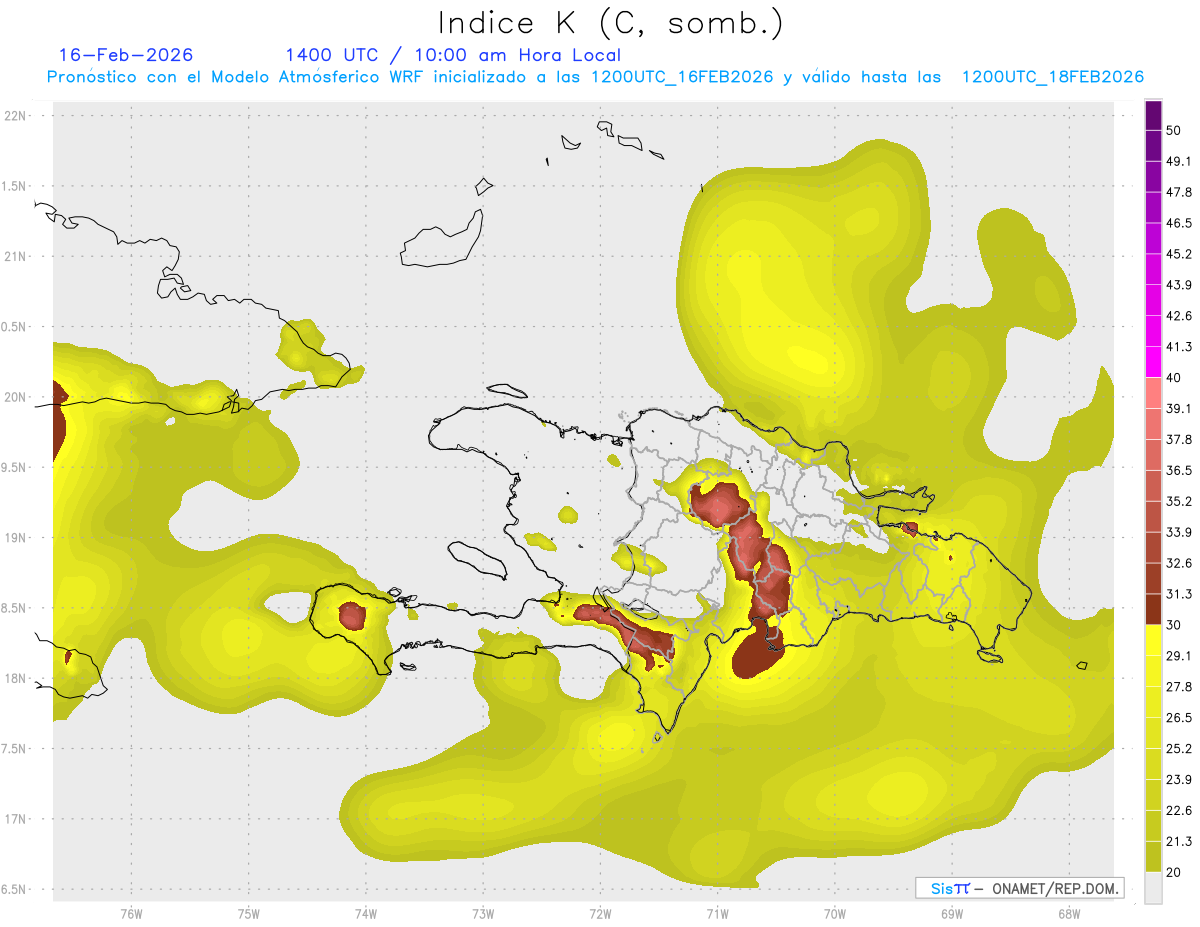Click the colorbar value "23.9"
Viewport: 1200px width, 927px height.
click(1179, 779)
